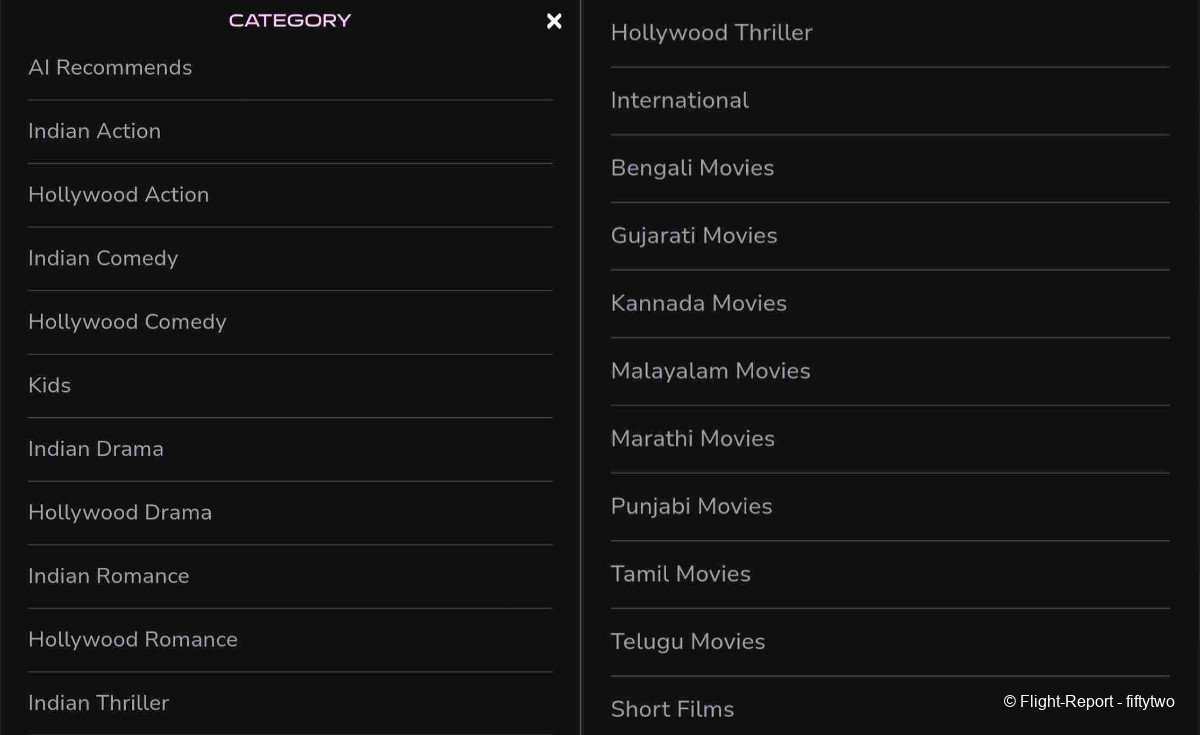Select Bengali Movies
The image size is (1200, 735).
coord(692,168)
